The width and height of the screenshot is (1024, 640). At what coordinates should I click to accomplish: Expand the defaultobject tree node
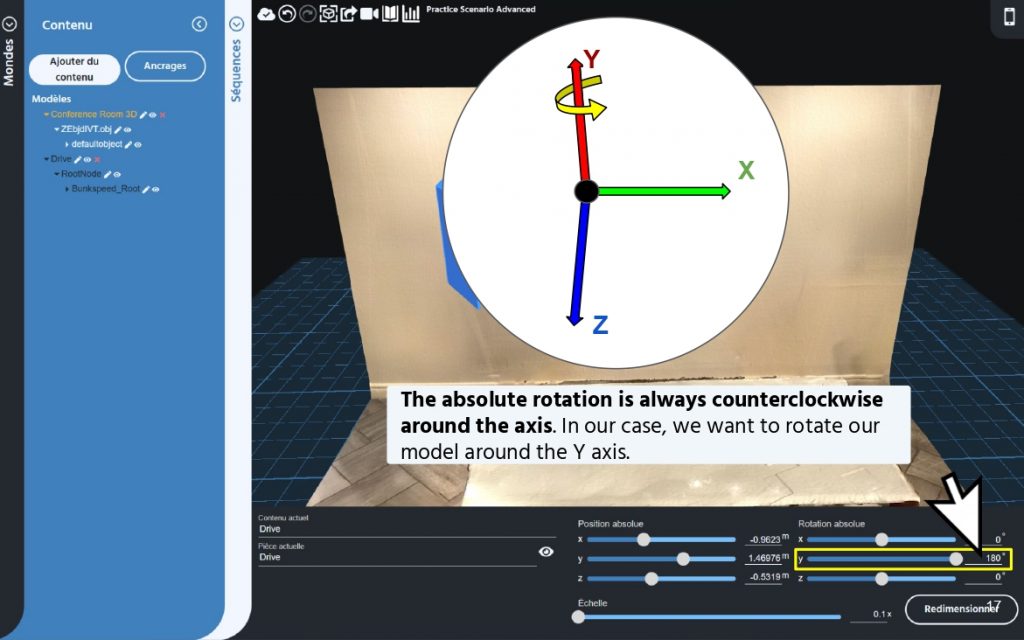point(67,144)
